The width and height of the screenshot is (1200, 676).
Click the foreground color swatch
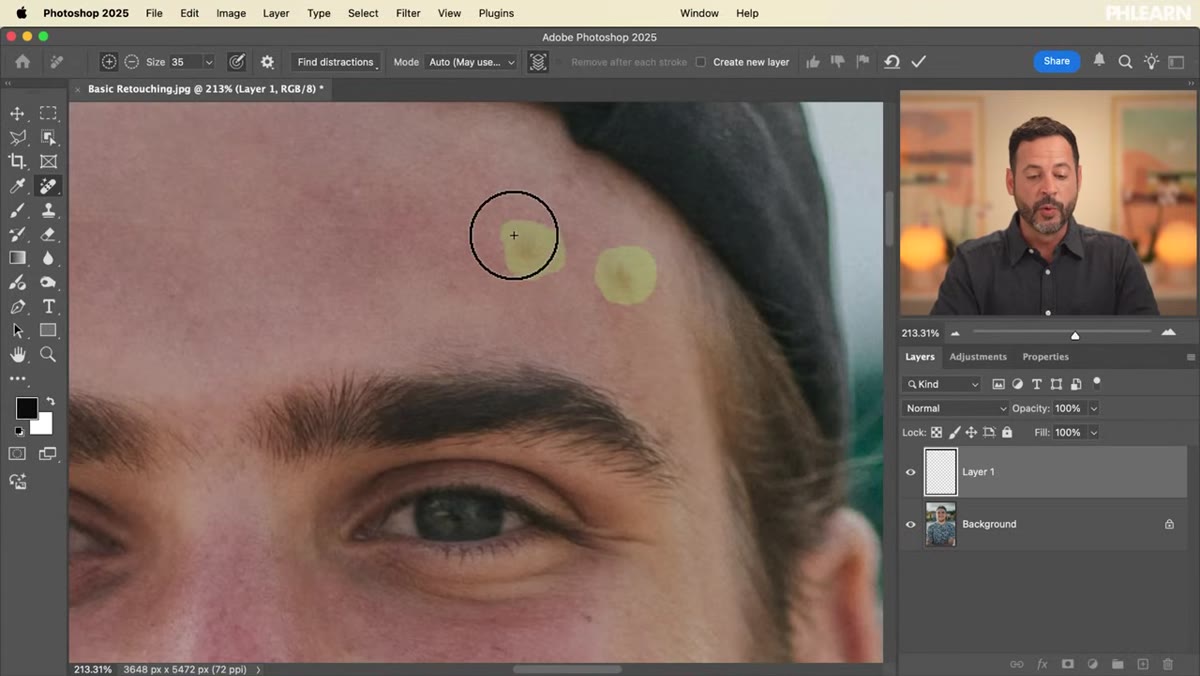coord(26,408)
